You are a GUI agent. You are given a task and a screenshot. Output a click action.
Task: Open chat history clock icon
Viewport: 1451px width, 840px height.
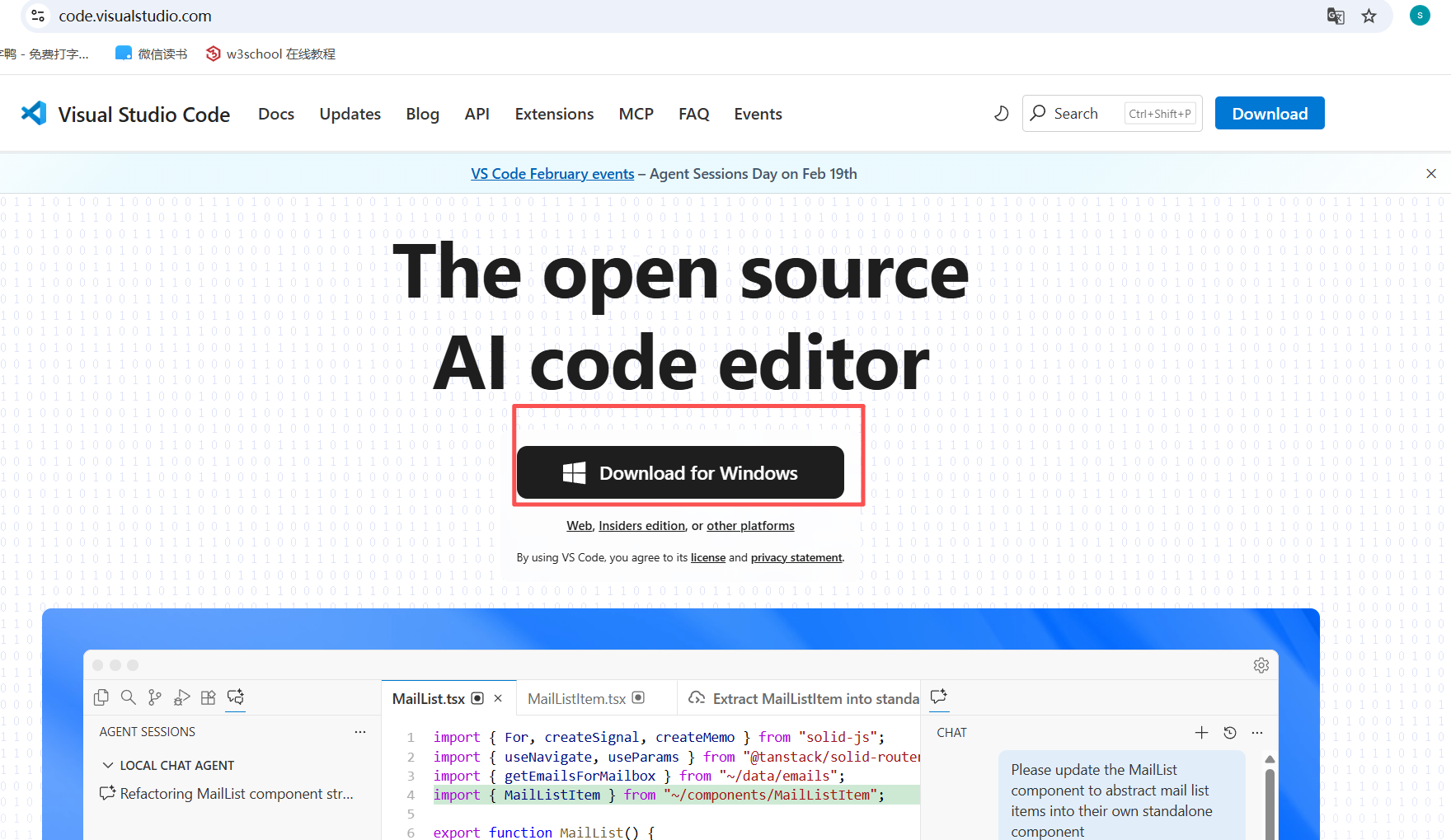[1230, 732]
